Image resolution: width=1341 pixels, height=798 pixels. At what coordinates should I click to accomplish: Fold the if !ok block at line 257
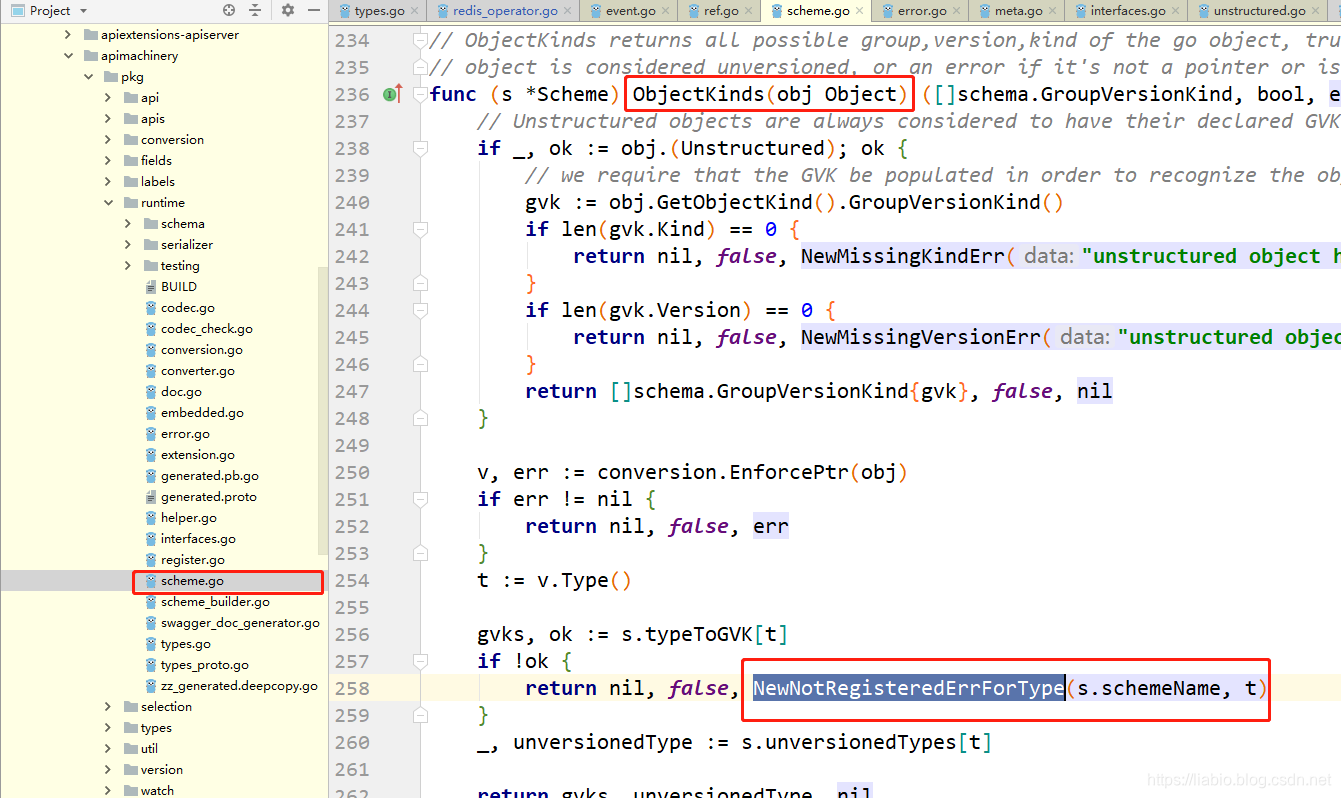420,661
